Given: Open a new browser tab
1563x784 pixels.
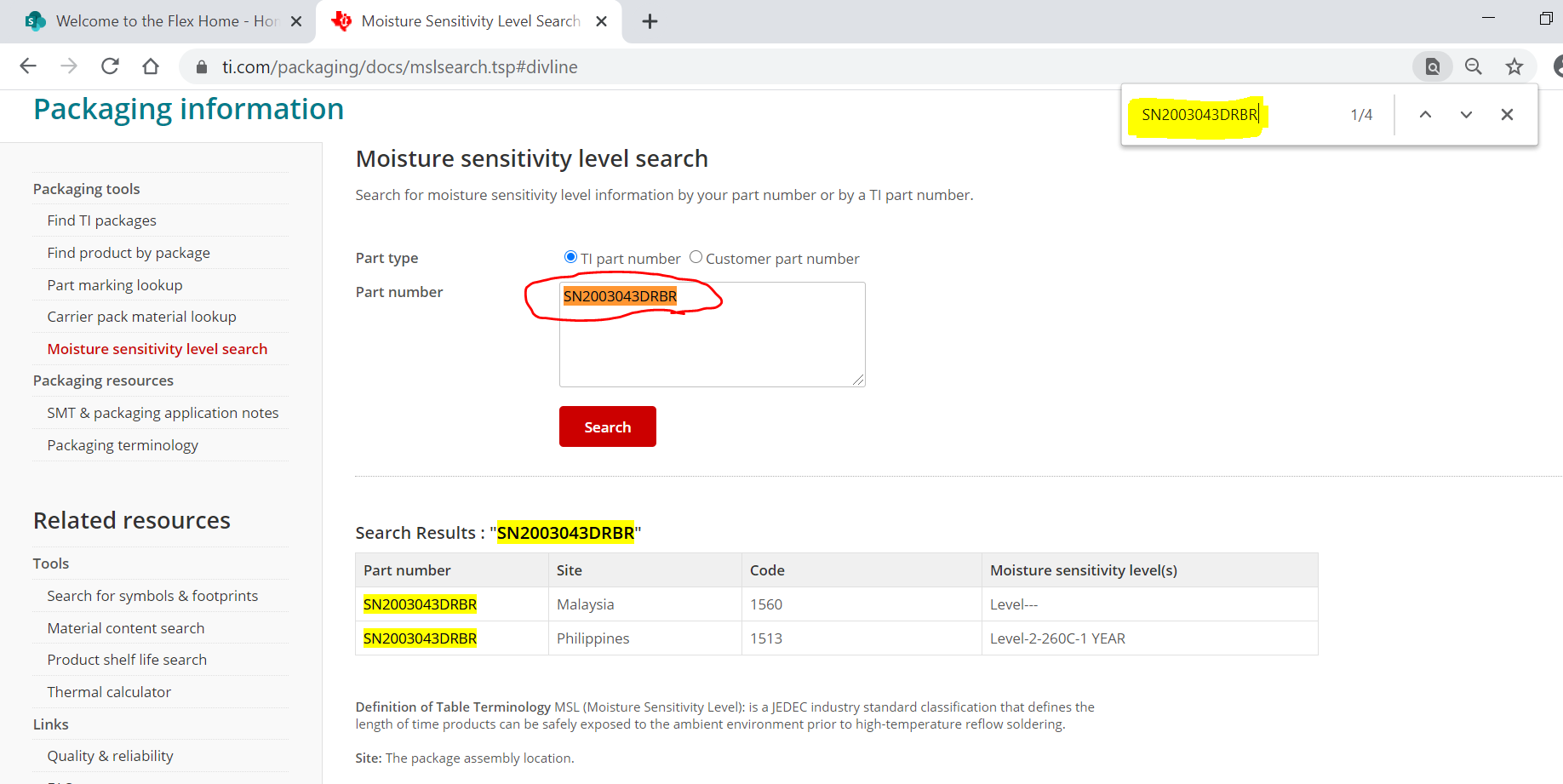Looking at the screenshot, I should coord(650,21).
